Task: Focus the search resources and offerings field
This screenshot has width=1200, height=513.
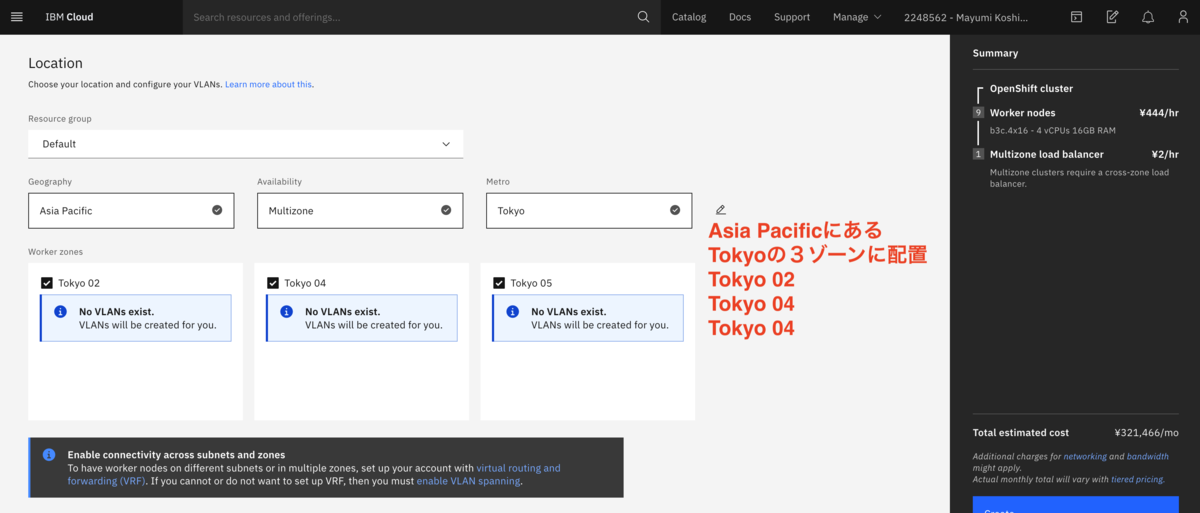Action: point(410,17)
